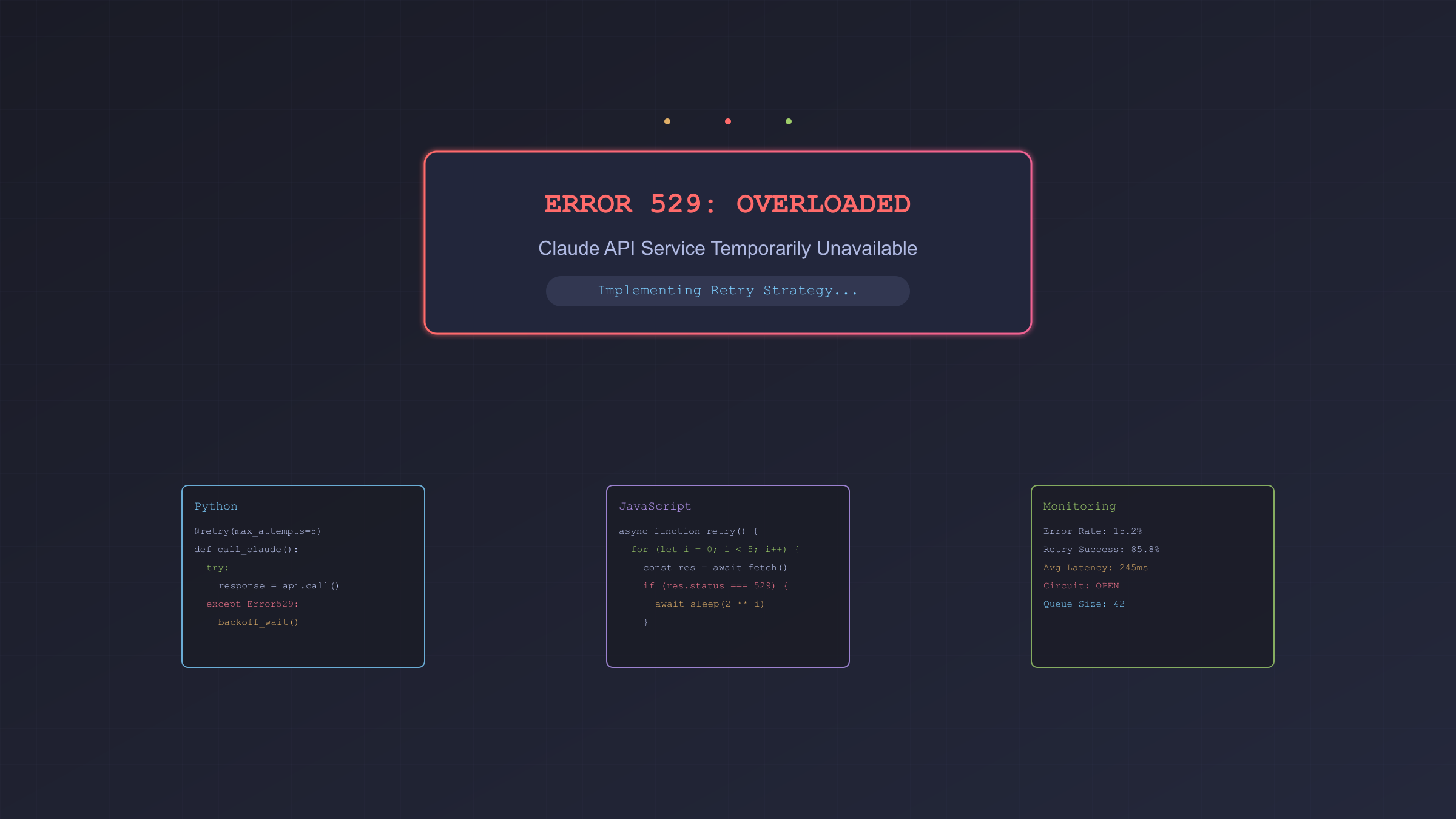Click the 'Implementing Retry Strategy...' status pill

728,291
